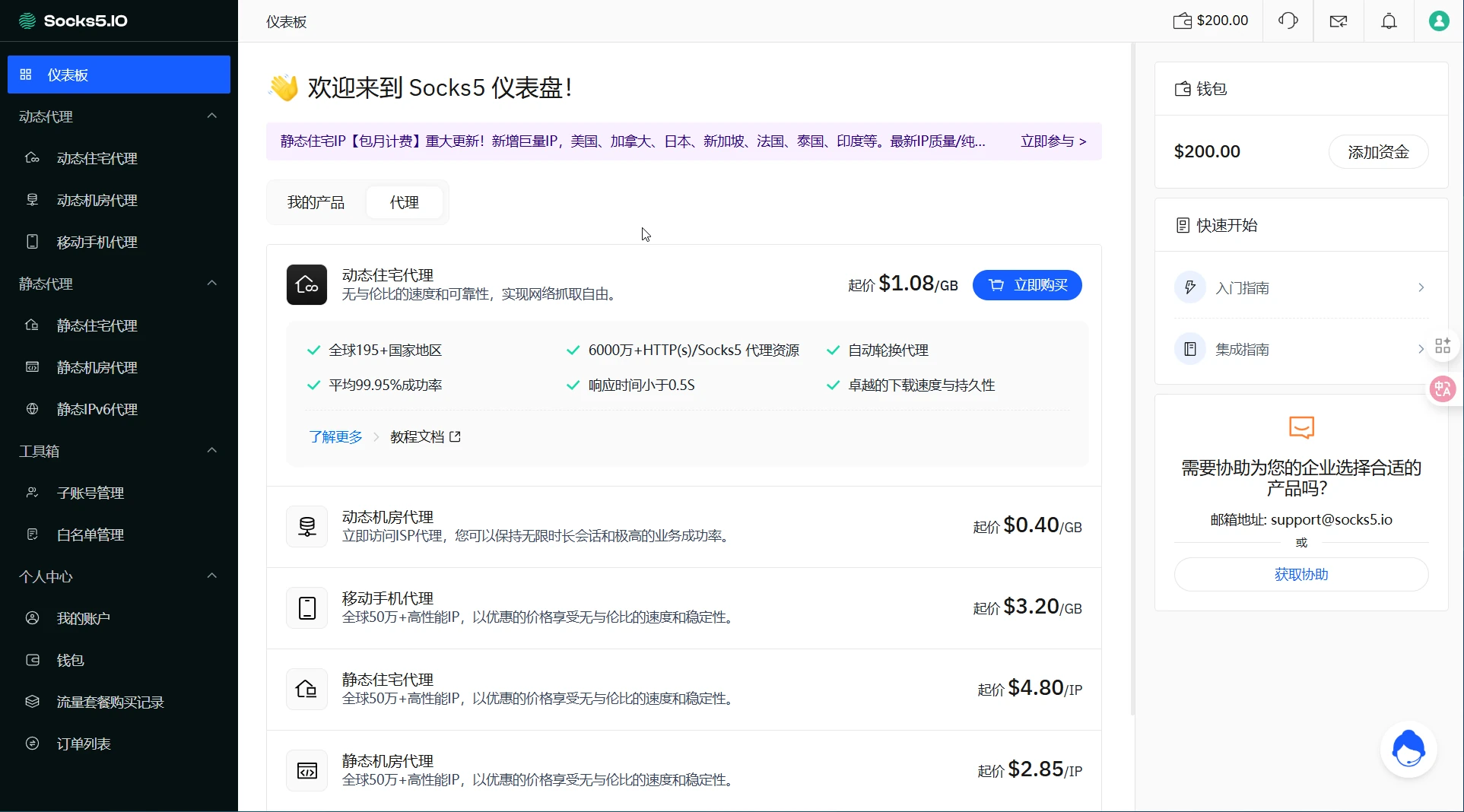
Task: Click the 了解更多 link
Action: pyautogui.click(x=335, y=436)
